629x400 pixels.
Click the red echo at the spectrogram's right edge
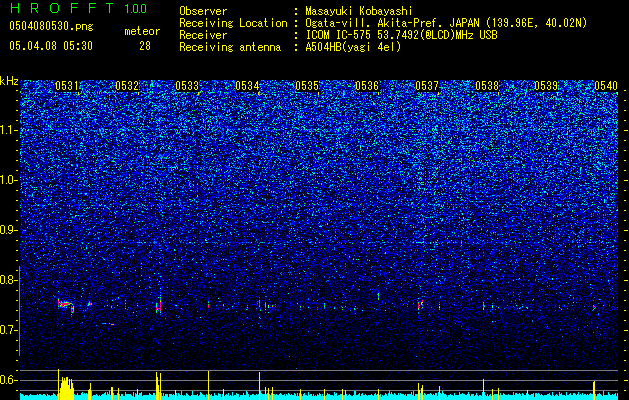[x=595, y=308]
